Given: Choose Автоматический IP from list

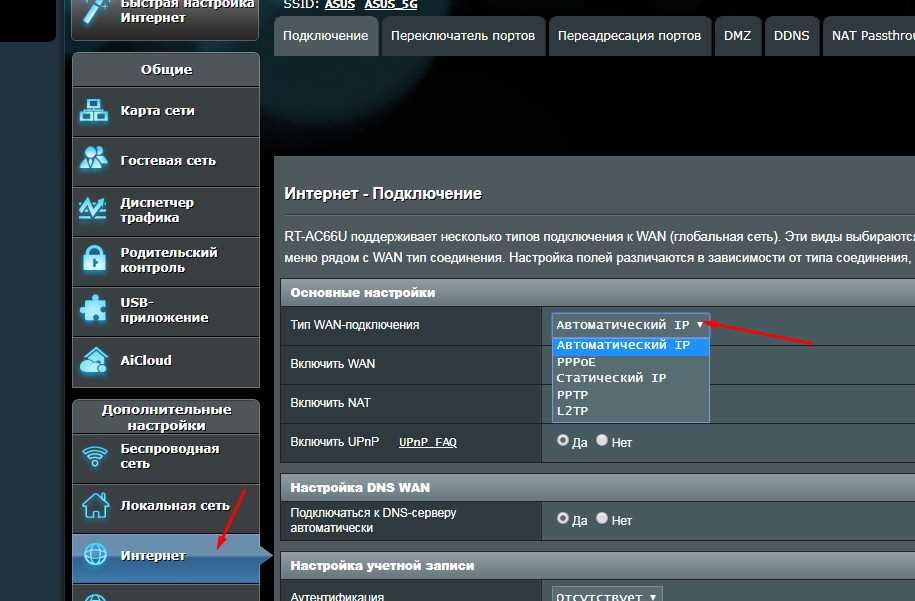Looking at the screenshot, I should 630,345.
